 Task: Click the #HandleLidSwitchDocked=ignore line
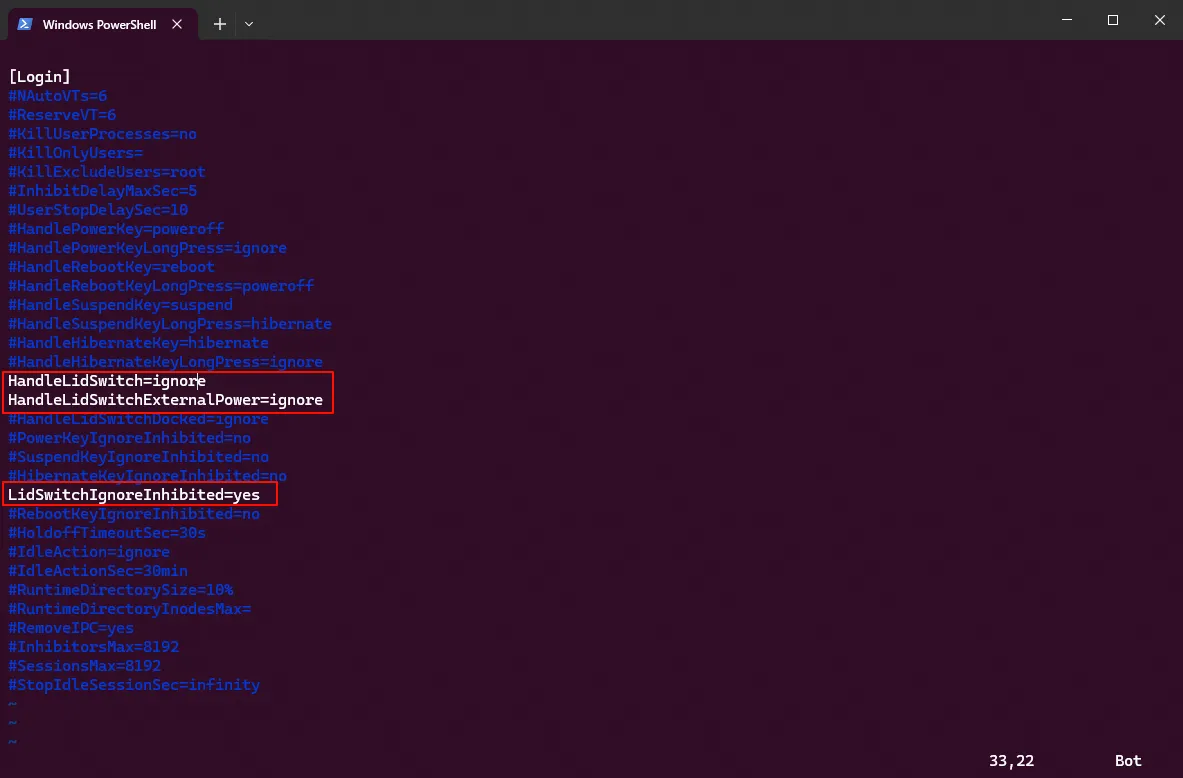tap(138, 419)
